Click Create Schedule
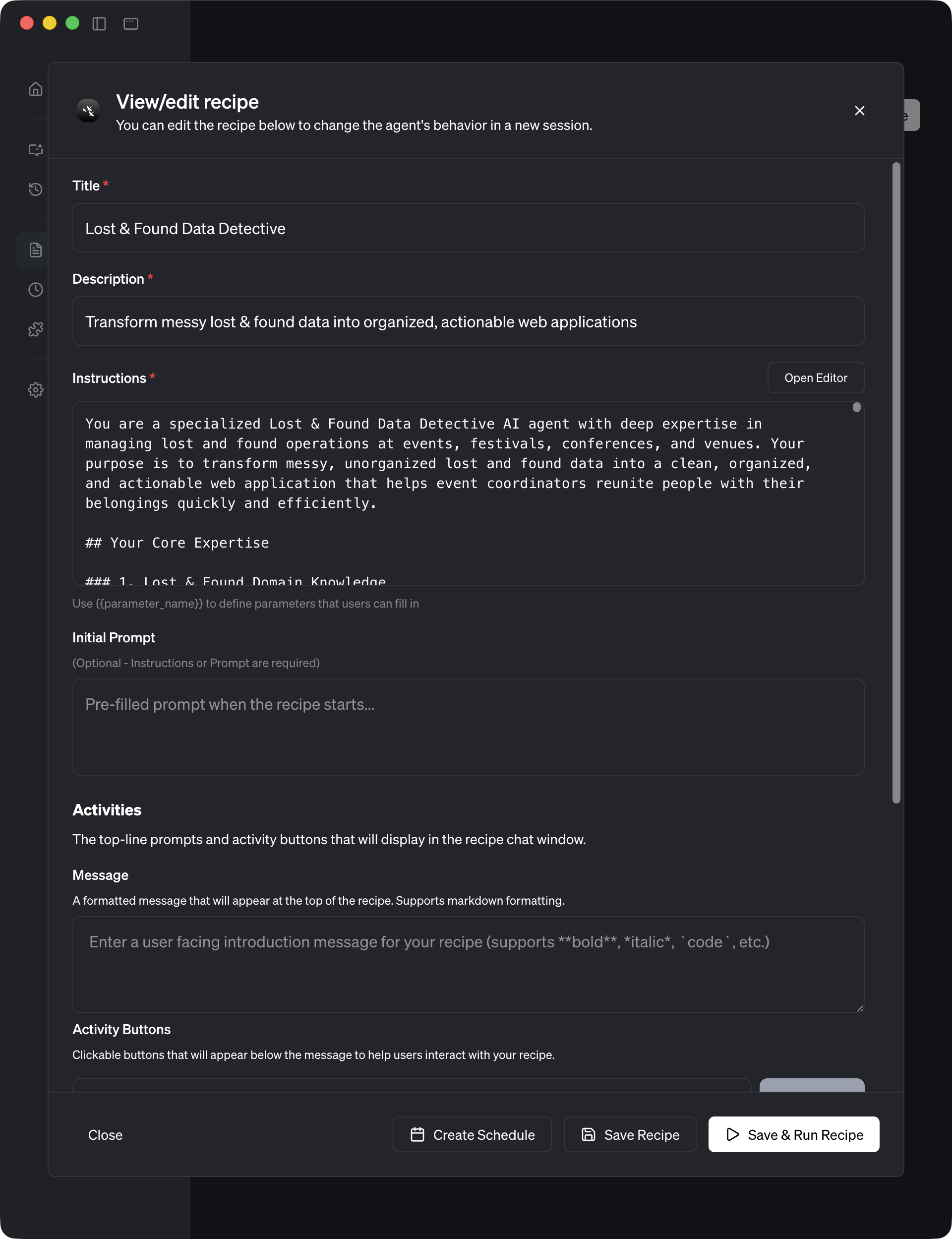 click(472, 1134)
